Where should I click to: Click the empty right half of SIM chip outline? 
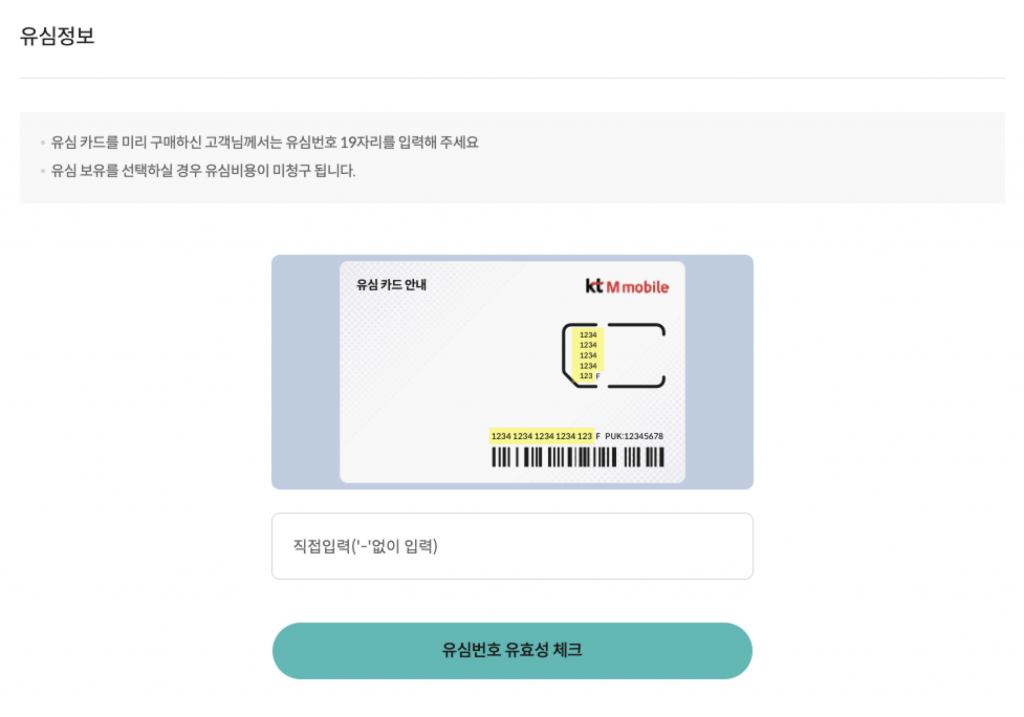(636, 355)
